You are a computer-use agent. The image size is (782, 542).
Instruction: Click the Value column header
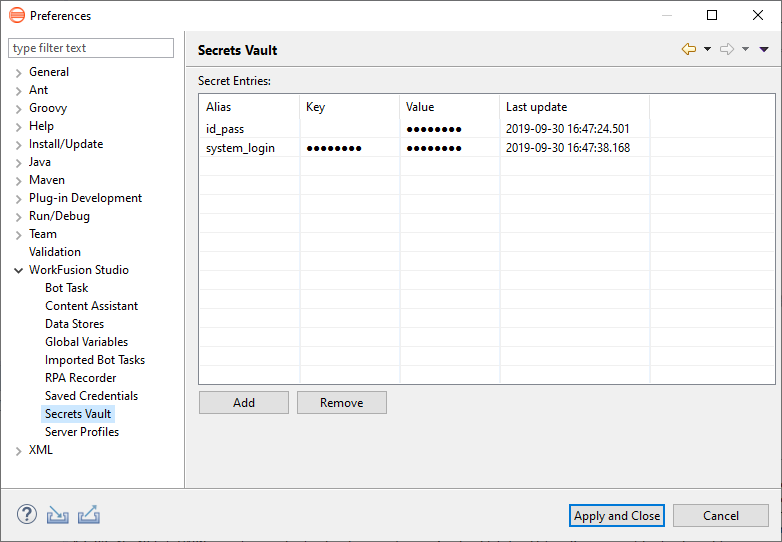[x=449, y=107]
